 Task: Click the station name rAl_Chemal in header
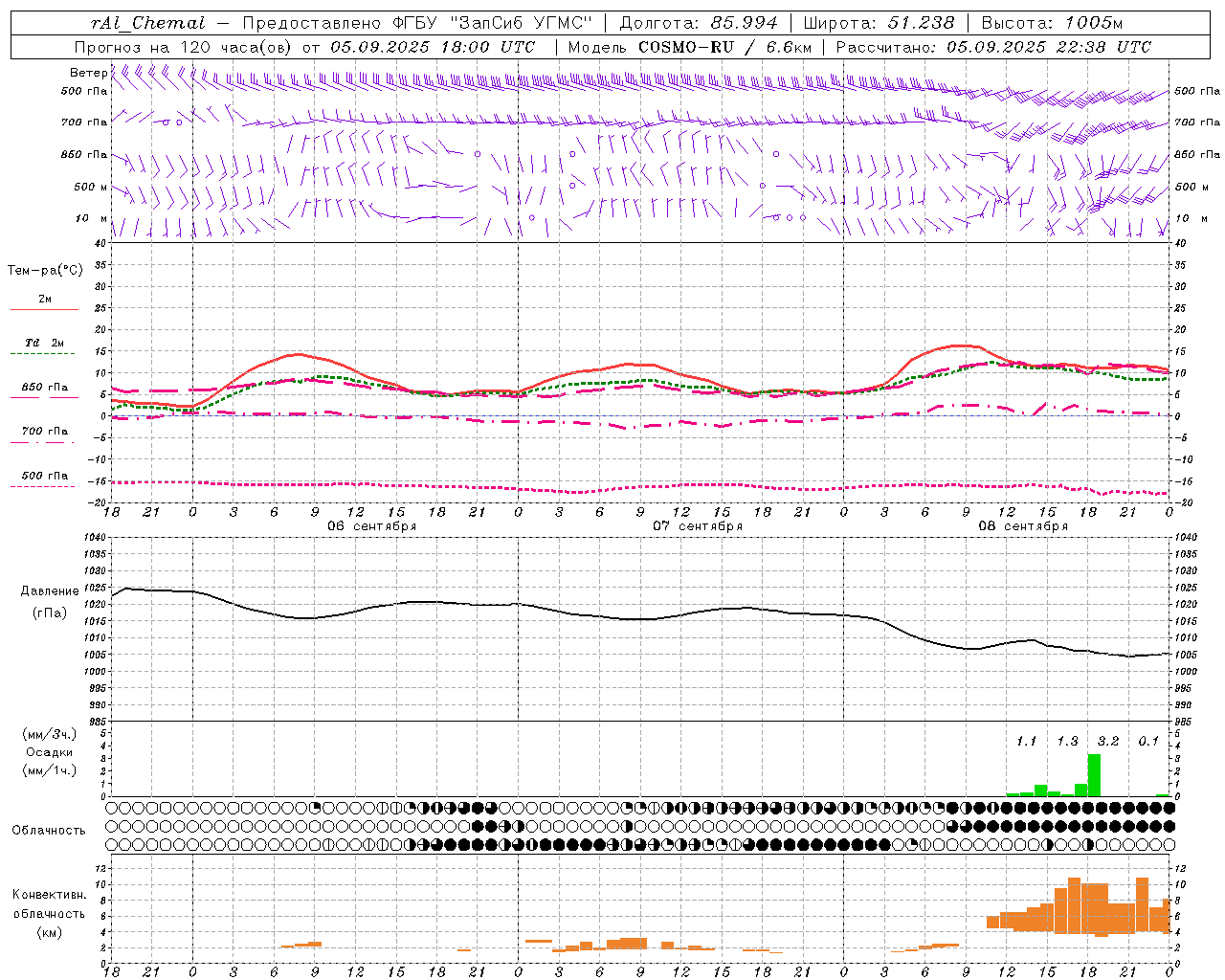click(148, 22)
